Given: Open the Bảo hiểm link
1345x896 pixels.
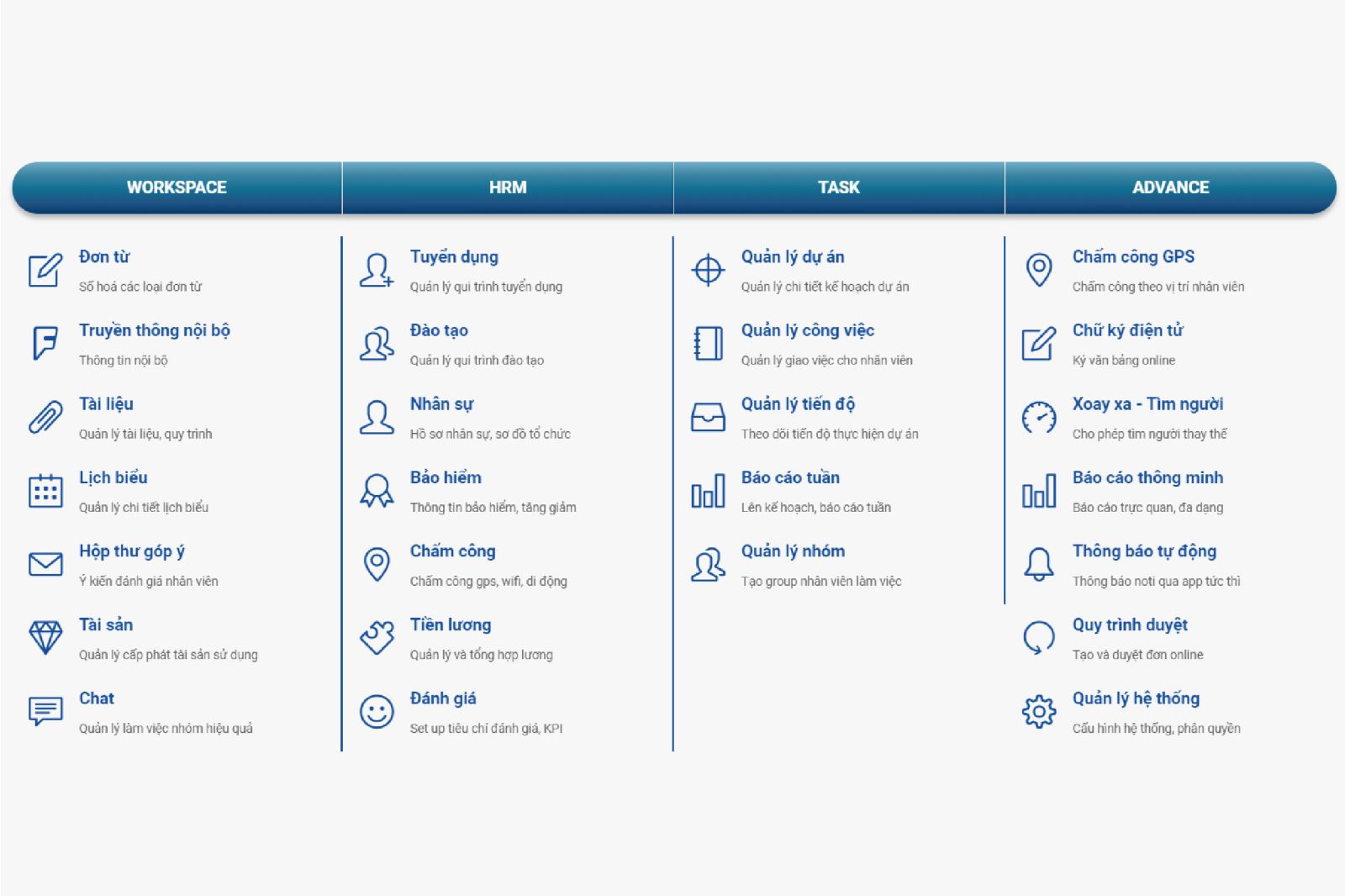Looking at the screenshot, I should click(x=446, y=477).
